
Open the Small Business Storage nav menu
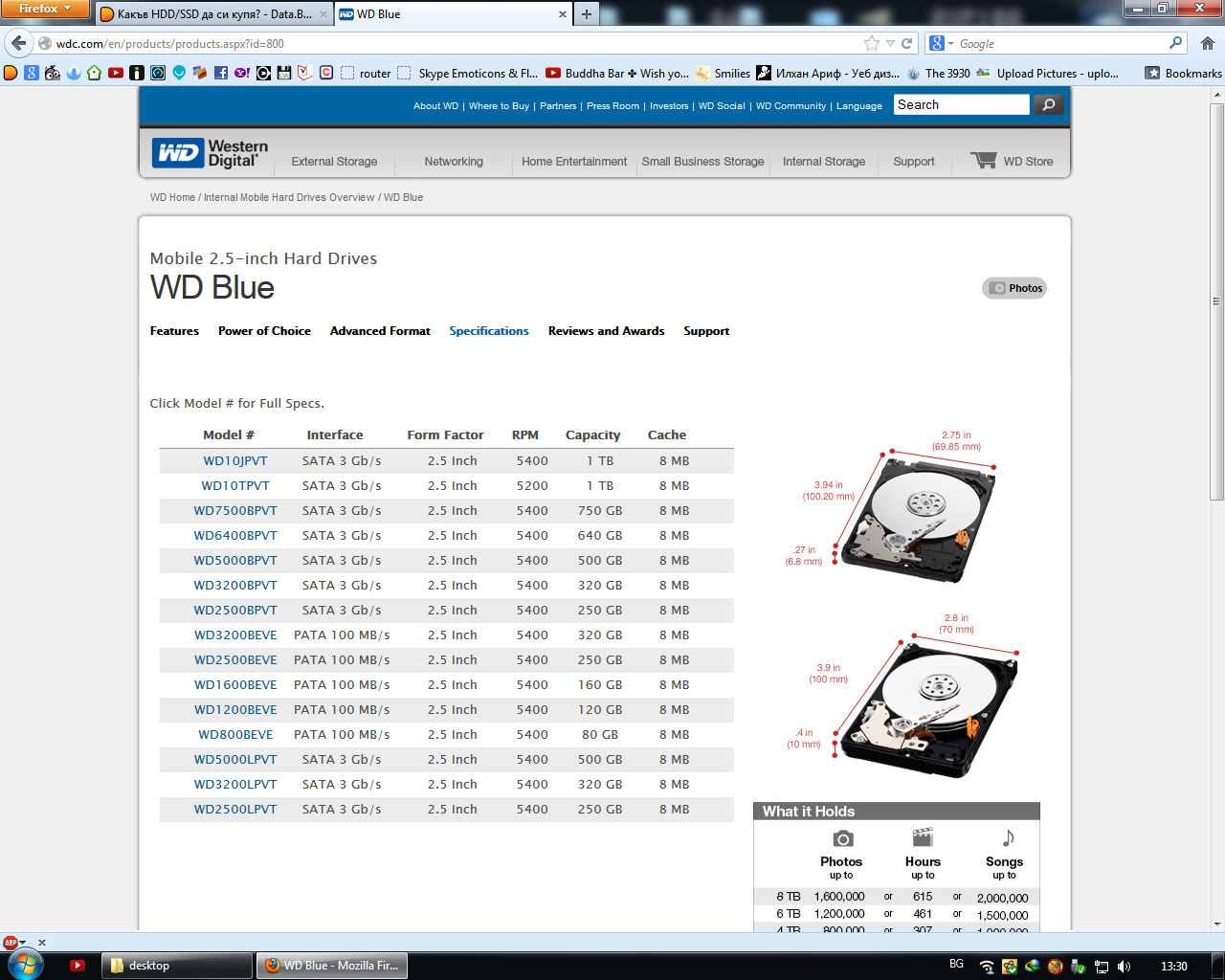(x=702, y=161)
